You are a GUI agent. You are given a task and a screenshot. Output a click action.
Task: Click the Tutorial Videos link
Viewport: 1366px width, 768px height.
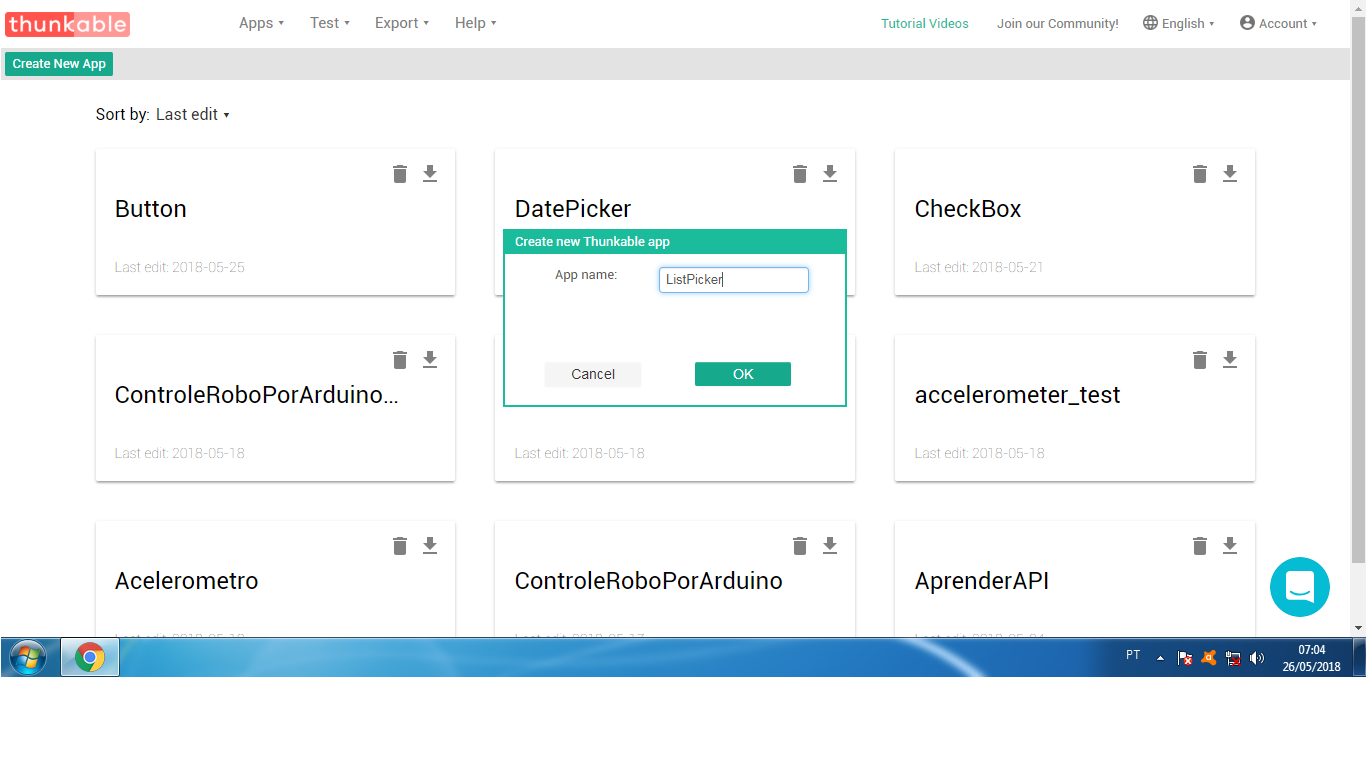pos(924,23)
